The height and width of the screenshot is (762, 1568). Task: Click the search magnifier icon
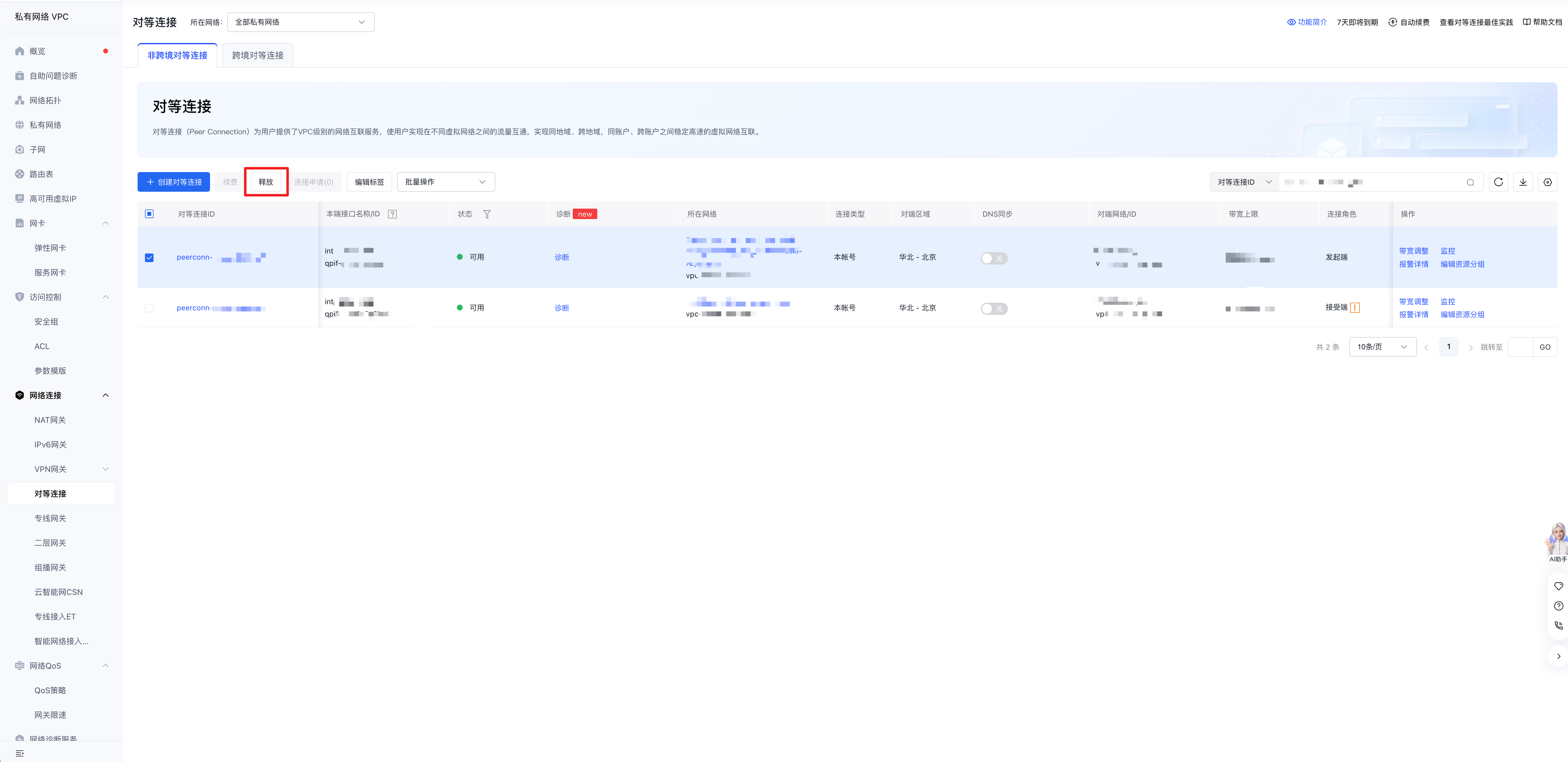(1470, 182)
